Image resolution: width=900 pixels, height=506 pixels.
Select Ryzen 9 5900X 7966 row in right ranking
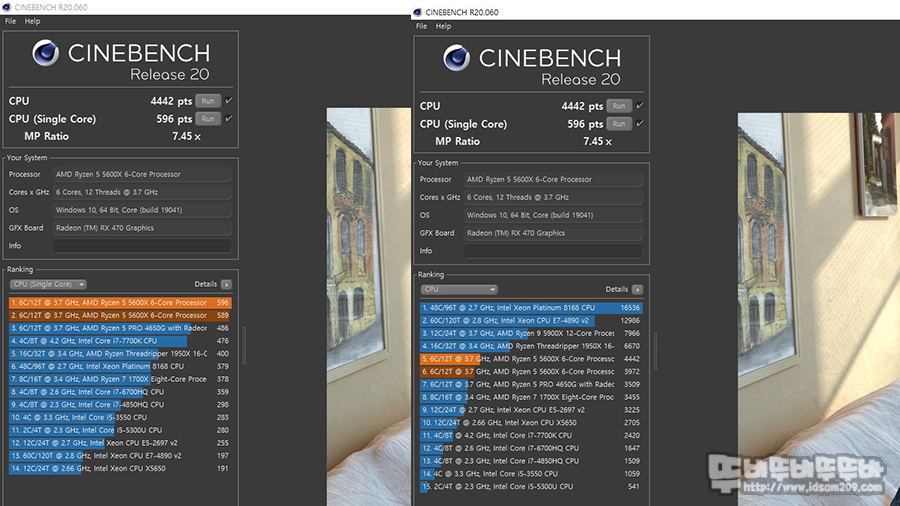click(x=531, y=333)
